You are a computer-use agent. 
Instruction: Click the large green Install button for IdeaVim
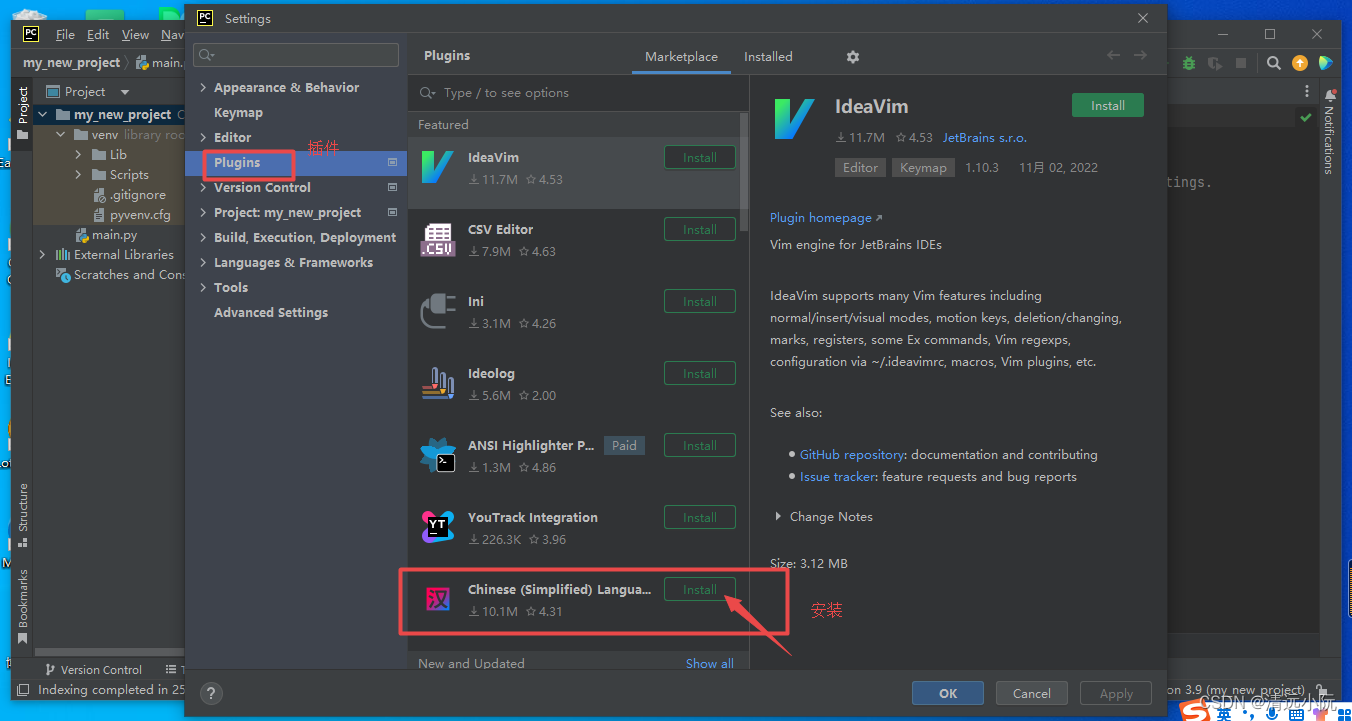click(1108, 106)
